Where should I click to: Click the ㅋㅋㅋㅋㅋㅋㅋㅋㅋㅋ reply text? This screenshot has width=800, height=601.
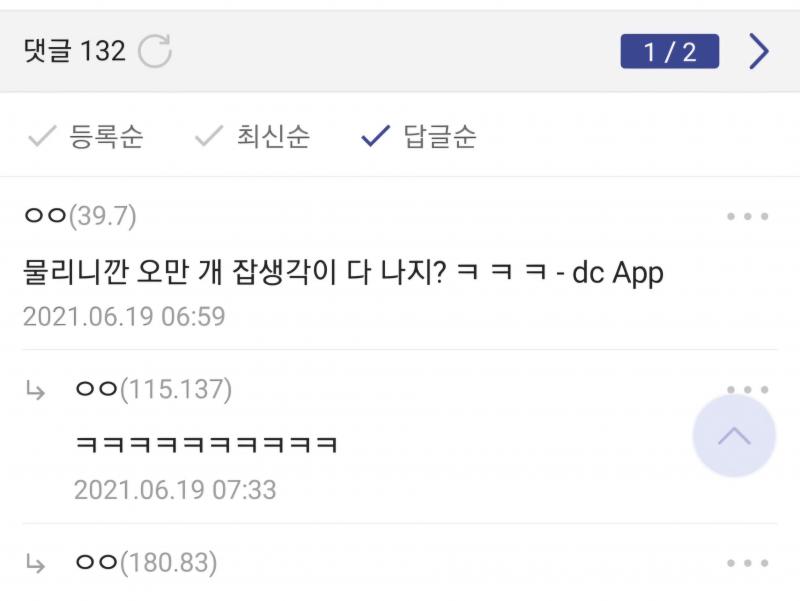206,444
